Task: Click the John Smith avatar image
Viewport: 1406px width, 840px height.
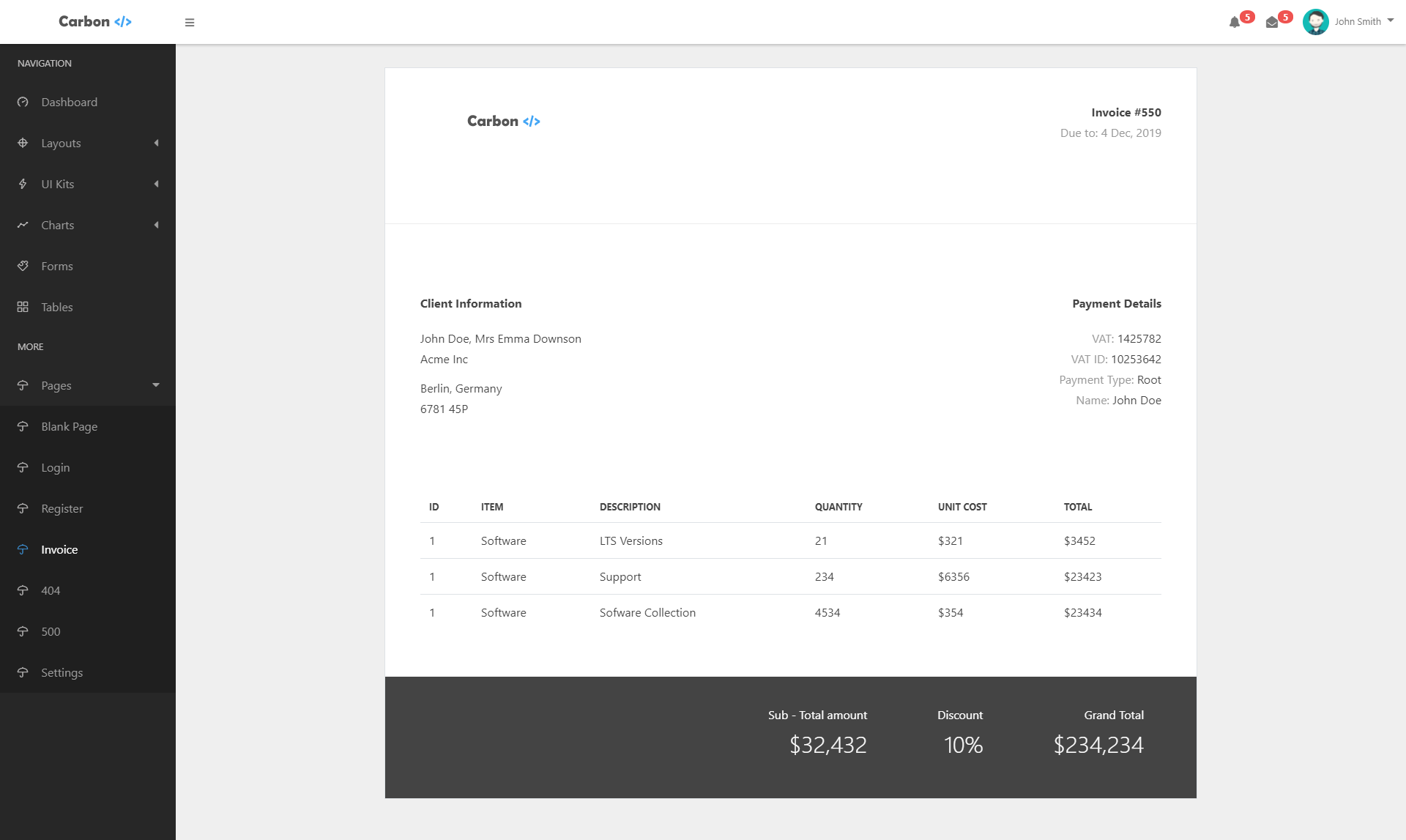Action: 1315,22
